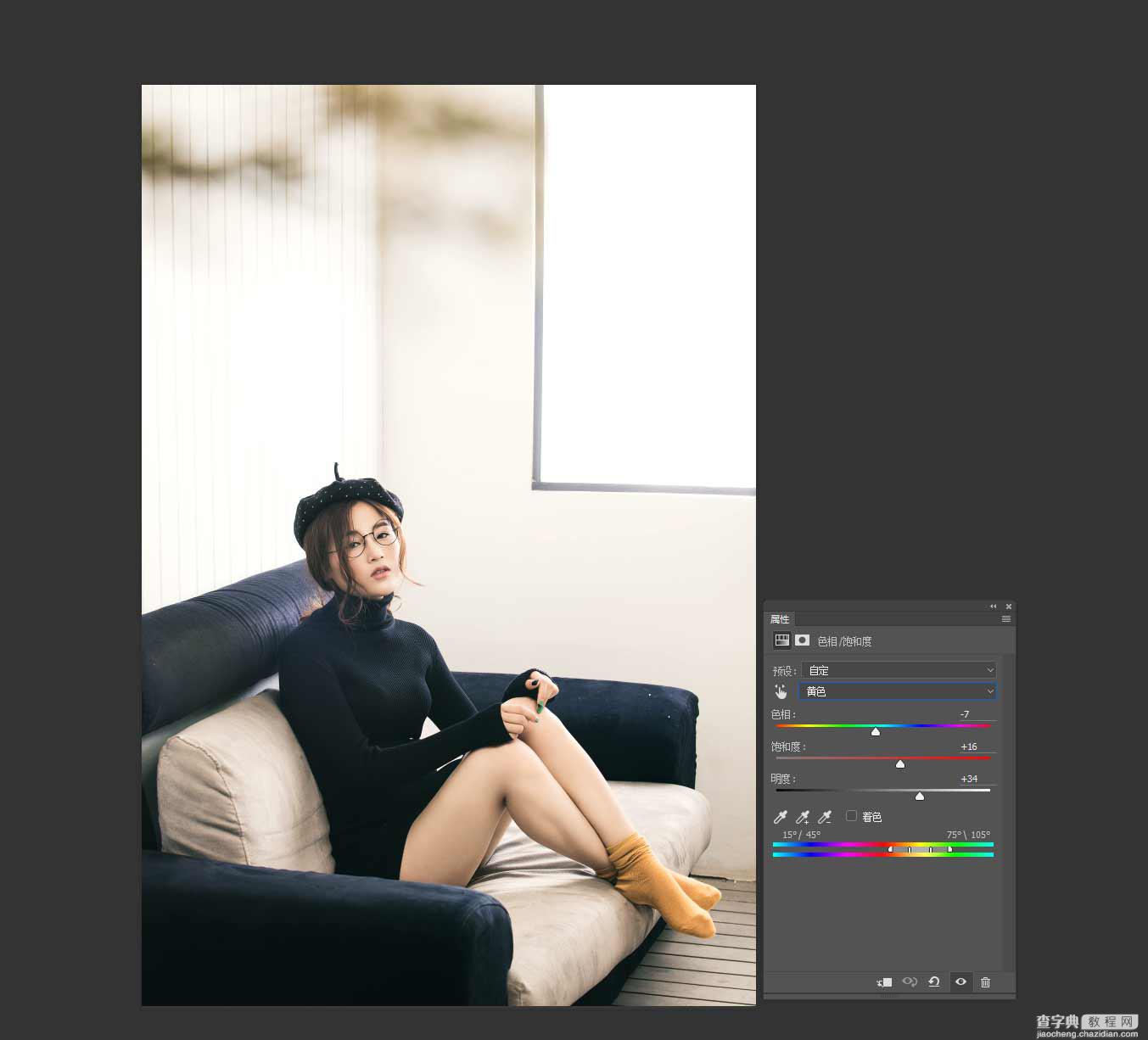
Task: Open the 预设 preset dropdown showing 自定
Action: coord(899,670)
